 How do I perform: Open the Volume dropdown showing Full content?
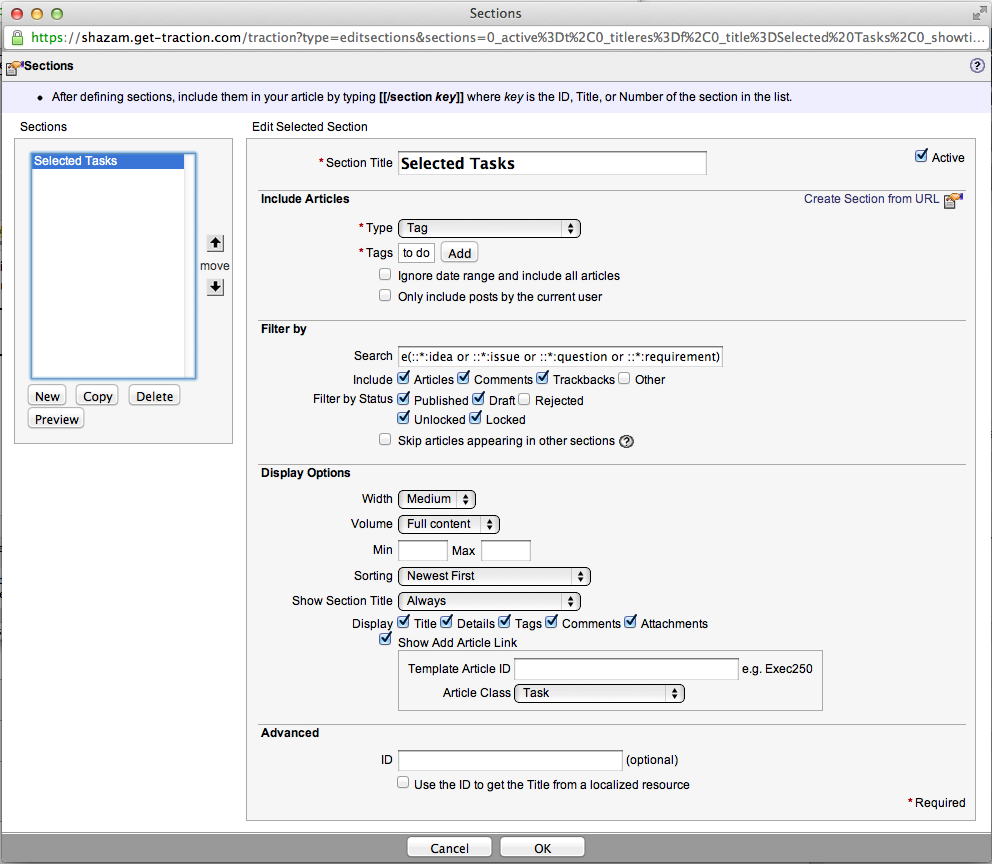coord(448,524)
